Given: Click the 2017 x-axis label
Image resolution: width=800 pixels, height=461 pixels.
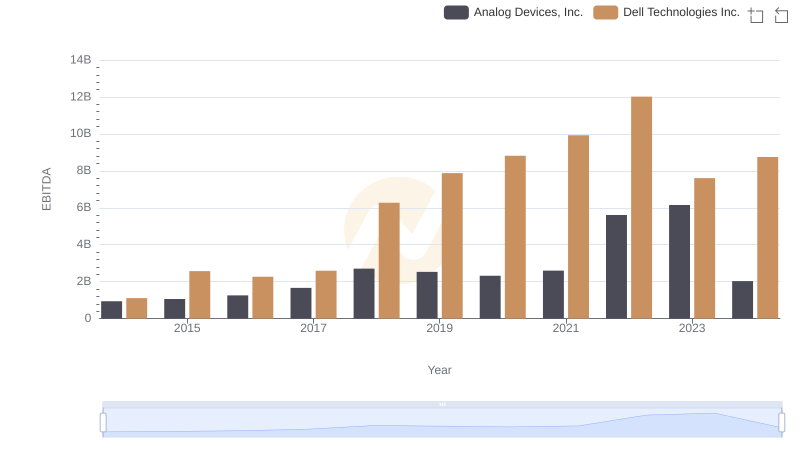Looking at the screenshot, I should [313, 328].
